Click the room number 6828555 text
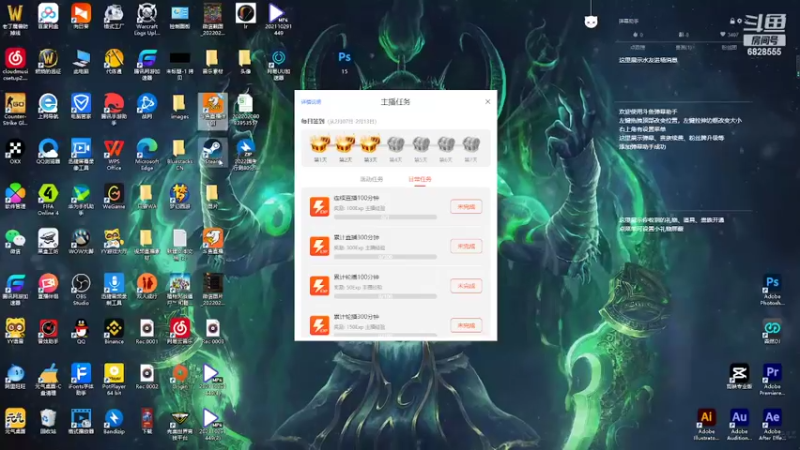The width and height of the screenshot is (800, 450). (x=764, y=52)
